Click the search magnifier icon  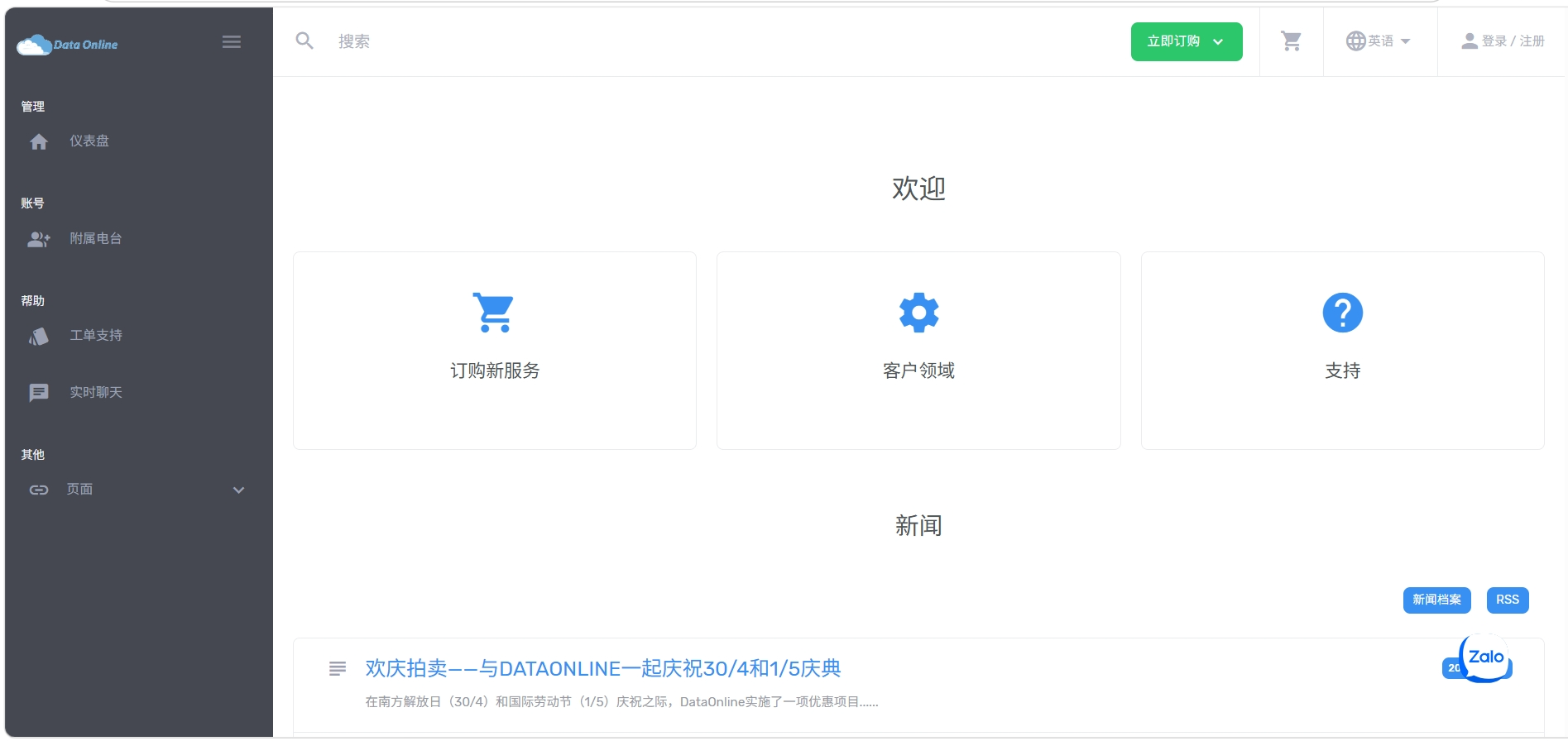[304, 41]
